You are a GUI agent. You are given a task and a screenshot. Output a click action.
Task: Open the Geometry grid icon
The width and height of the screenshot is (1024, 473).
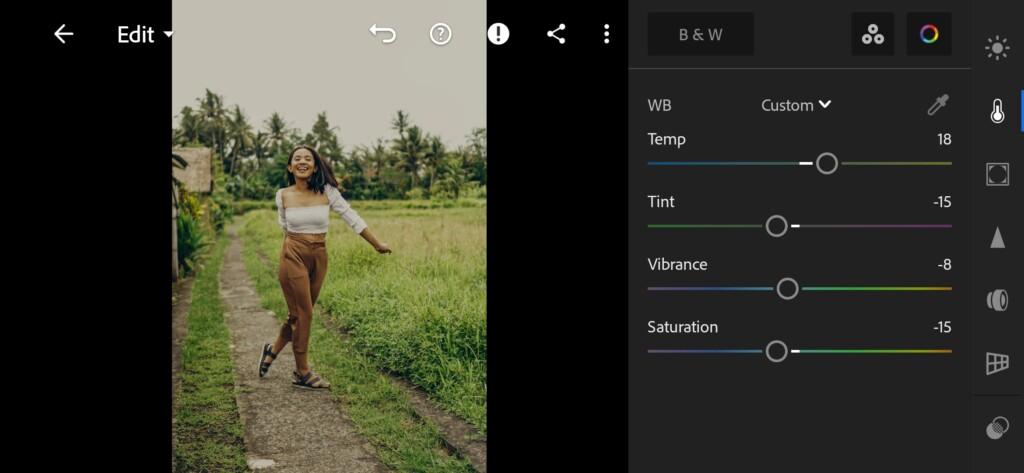click(997, 363)
